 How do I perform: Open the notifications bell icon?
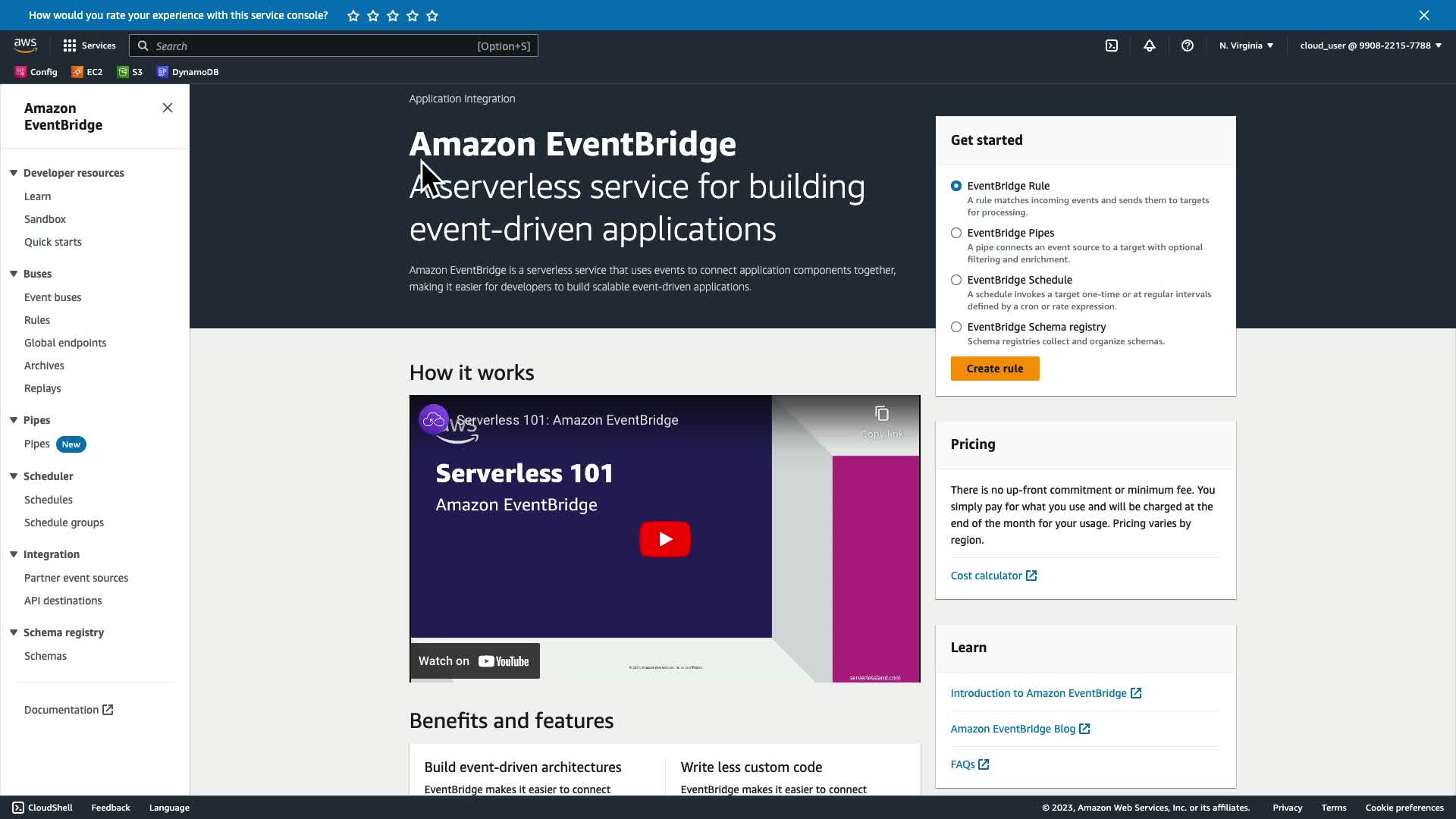1150,45
